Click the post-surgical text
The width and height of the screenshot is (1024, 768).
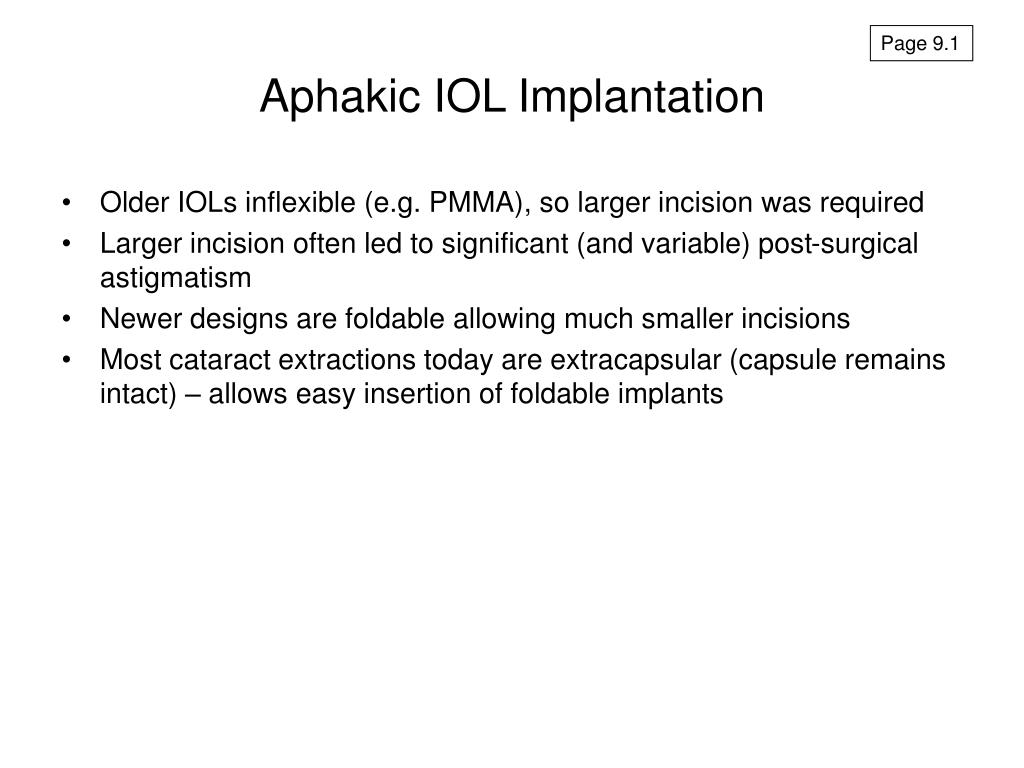[838, 244]
